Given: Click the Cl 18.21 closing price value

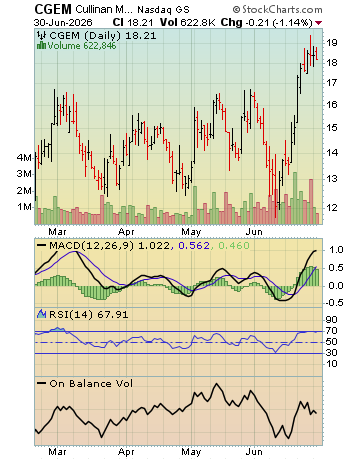Looking at the screenshot, I should pos(133,23).
